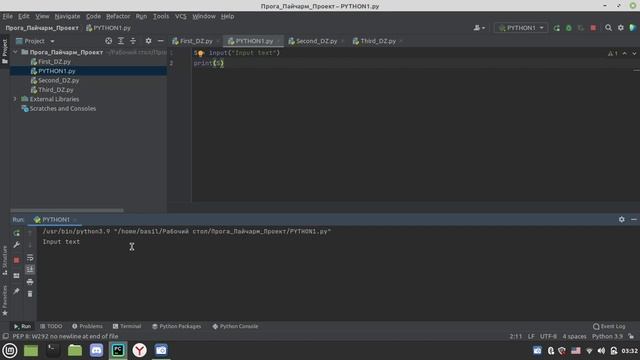Open the Tools menu
The width and height of the screenshot is (640, 360).
click(161, 16)
